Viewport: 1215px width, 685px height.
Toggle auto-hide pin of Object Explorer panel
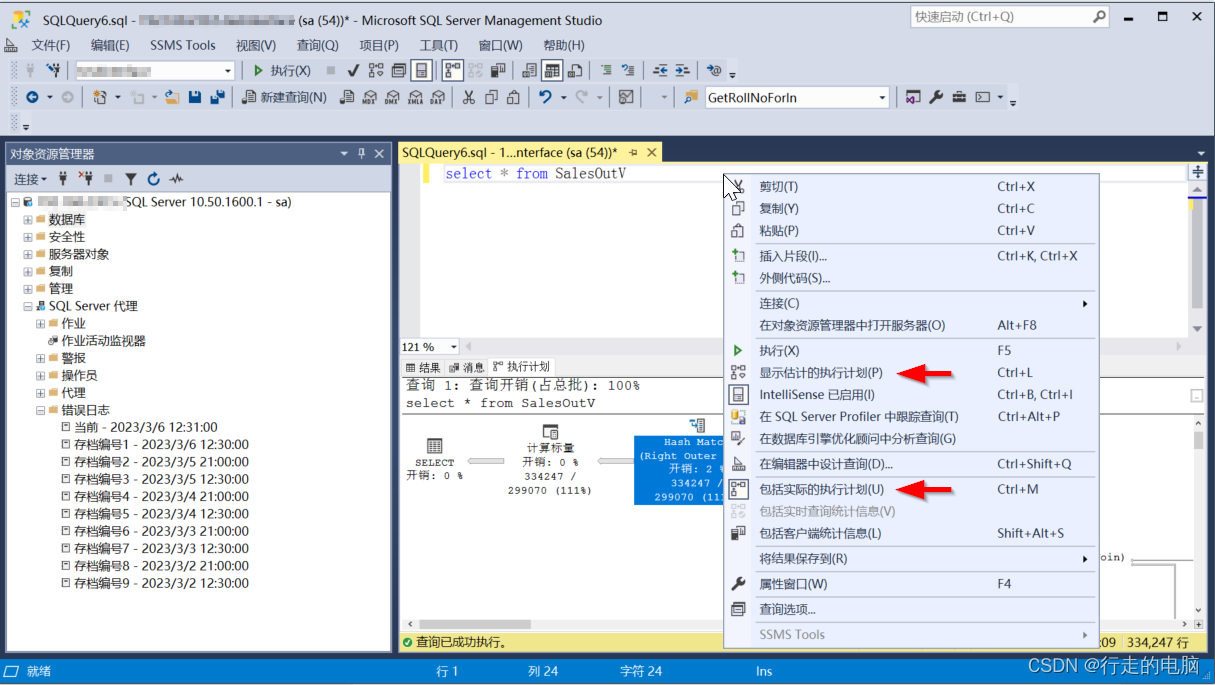[362, 154]
